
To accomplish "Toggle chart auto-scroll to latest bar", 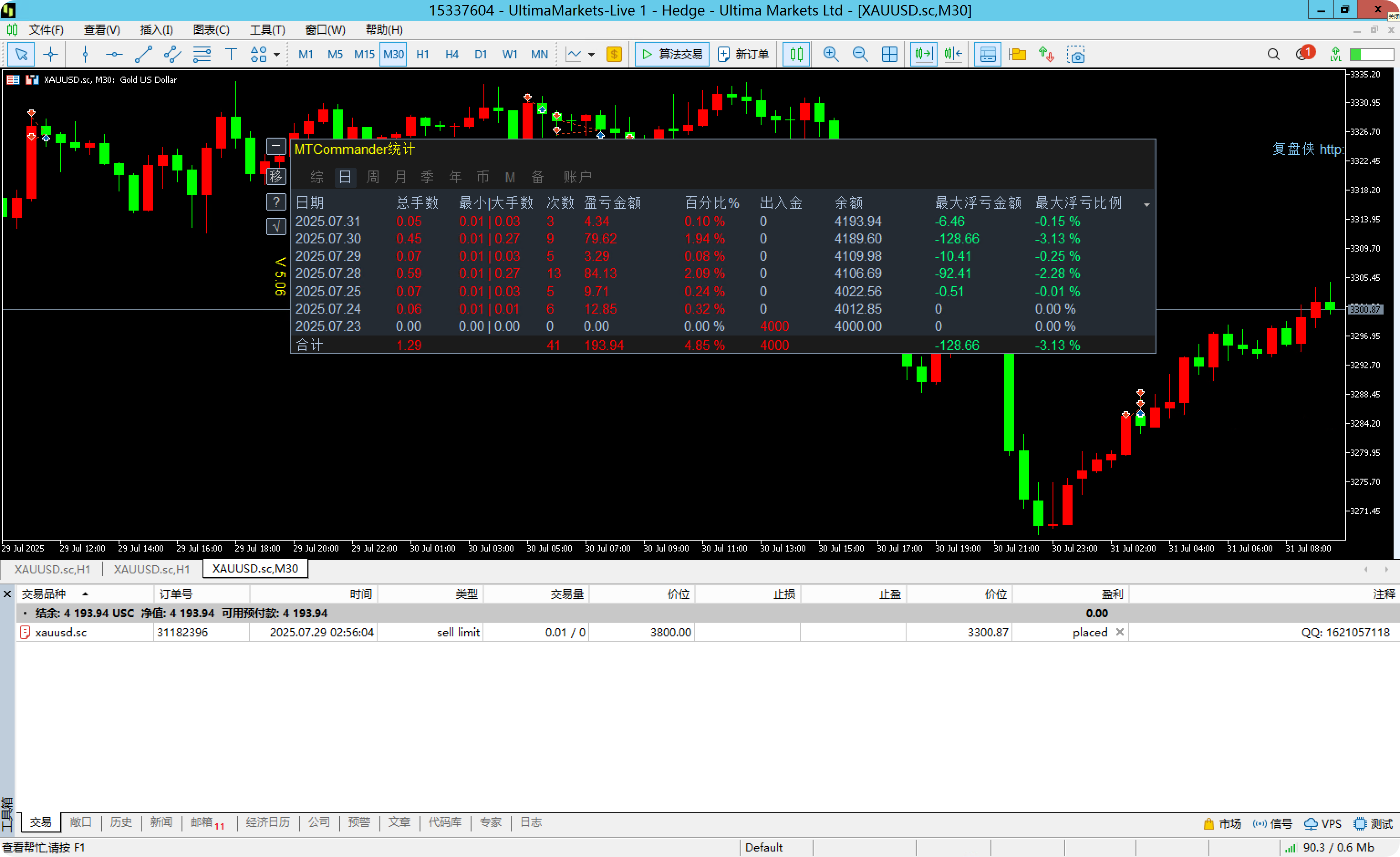I will pos(923,55).
